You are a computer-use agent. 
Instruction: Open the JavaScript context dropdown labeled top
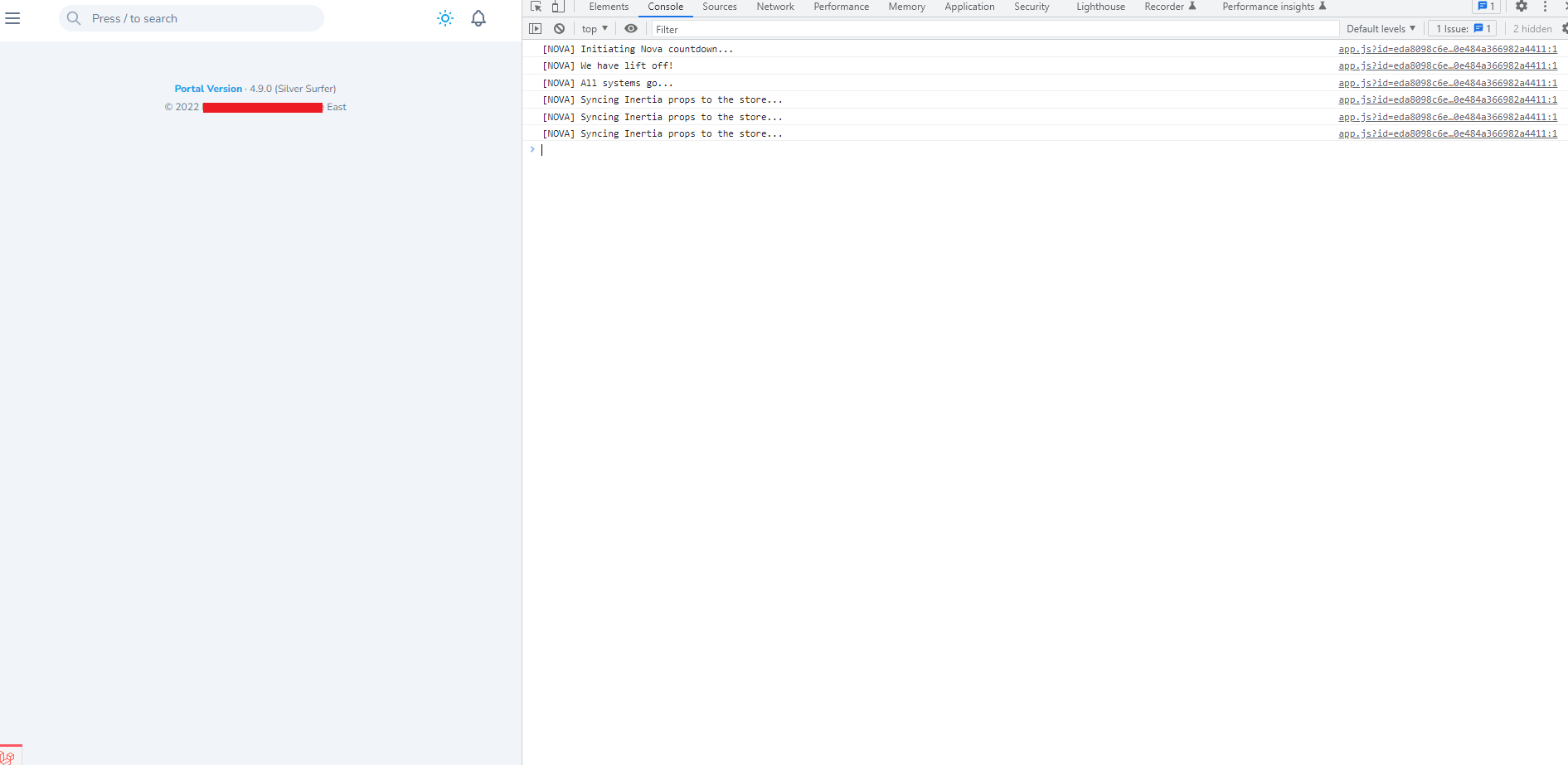click(x=594, y=28)
